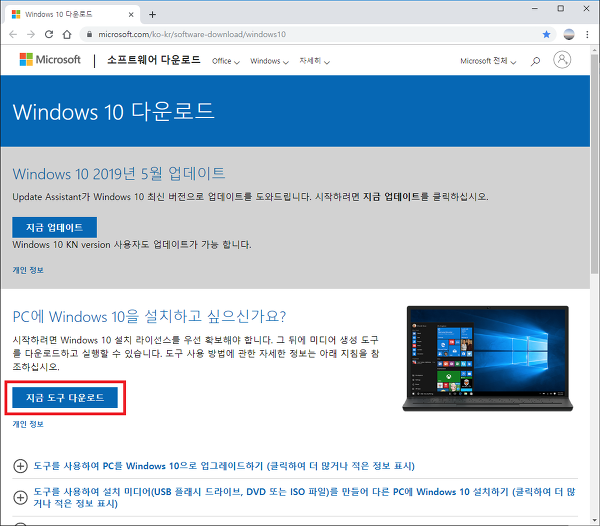The height and width of the screenshot is (526, 600).
Task: Reload the page with the refresh icon
Action: pos(49,34)
